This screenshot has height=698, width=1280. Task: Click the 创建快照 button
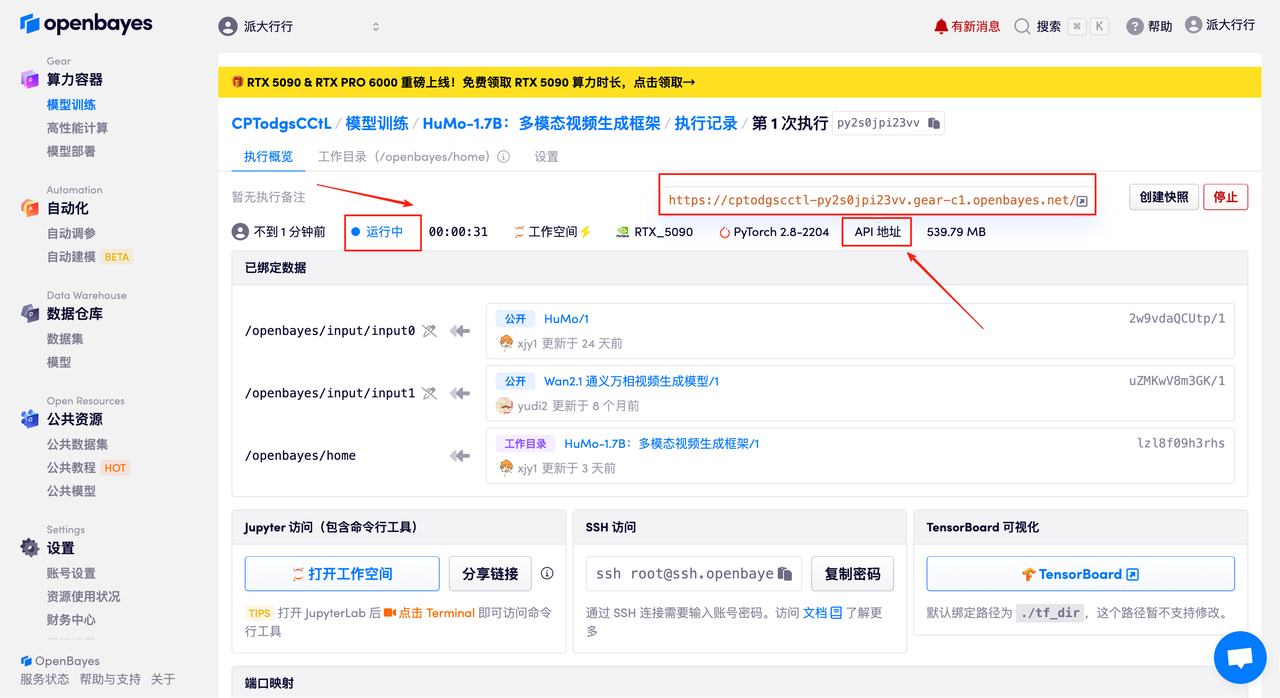click(x=1164, y=197)
